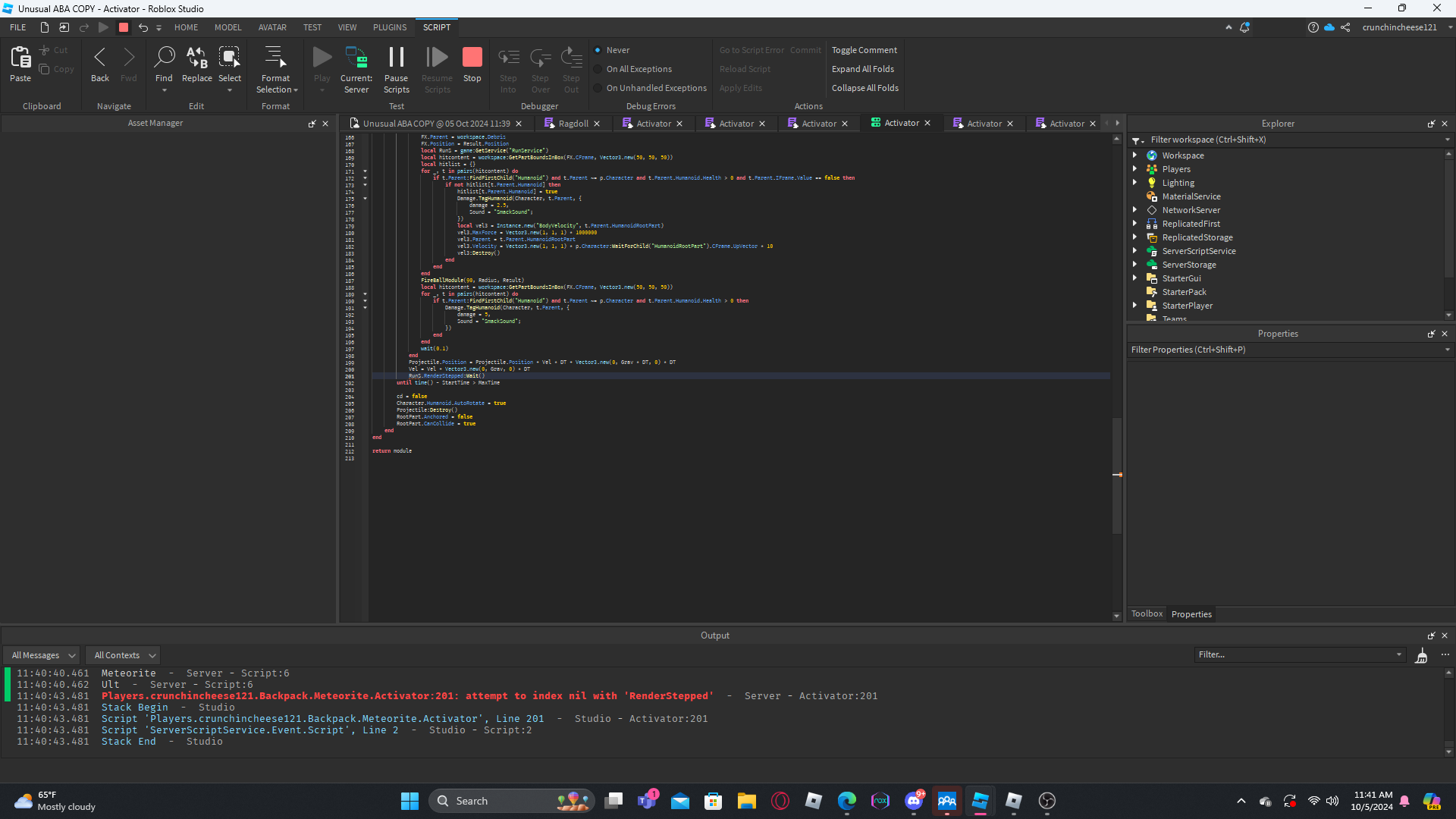Switch to the Ragdoll script tab
The height and width of the screenshot is (819, 1456).
coord(573,124)
